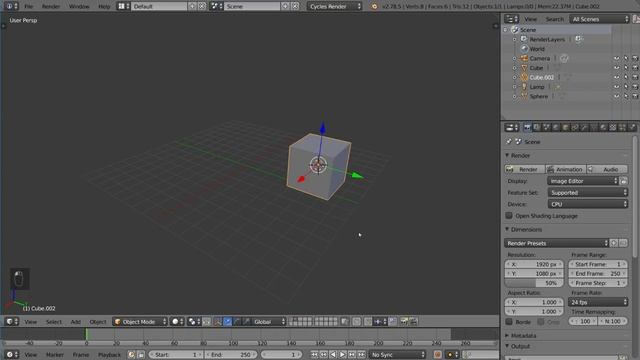Open the Physics properties tab icon

(x=632, y=128)
